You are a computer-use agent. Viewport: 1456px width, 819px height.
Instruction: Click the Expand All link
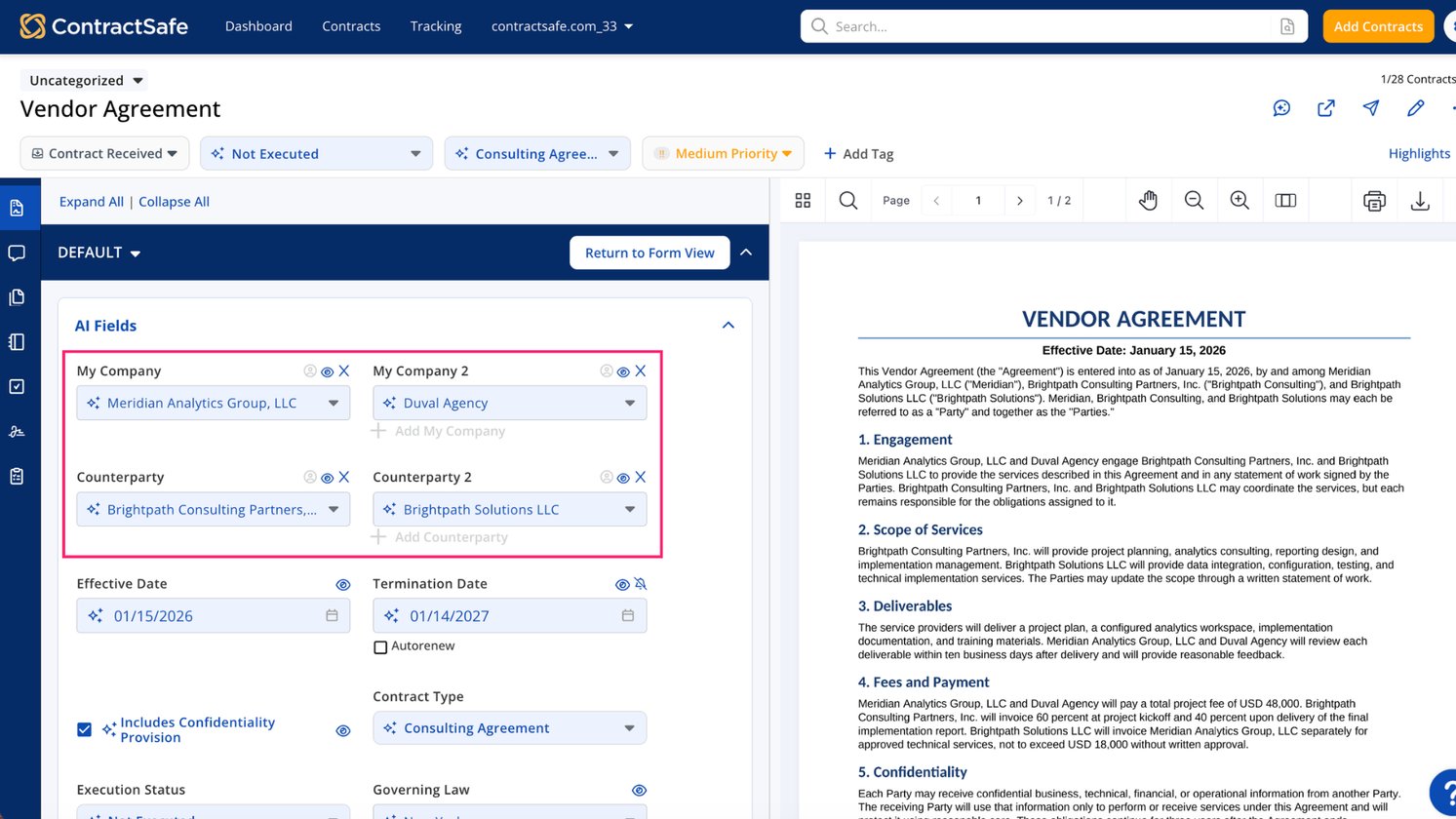pos(92,202)
